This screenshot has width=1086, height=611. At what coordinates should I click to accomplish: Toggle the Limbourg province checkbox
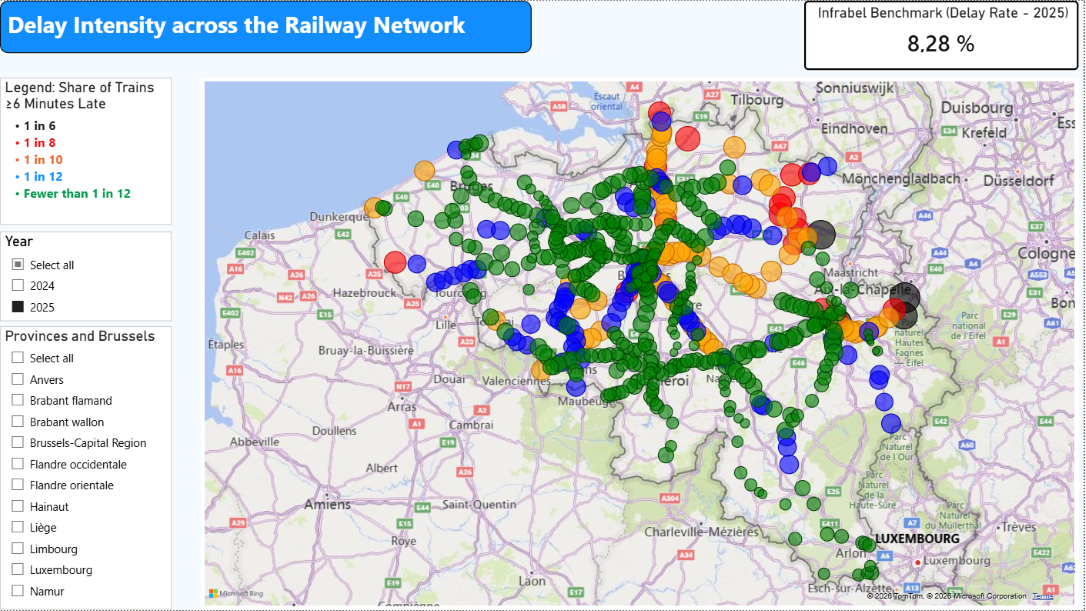click(18, 549)
